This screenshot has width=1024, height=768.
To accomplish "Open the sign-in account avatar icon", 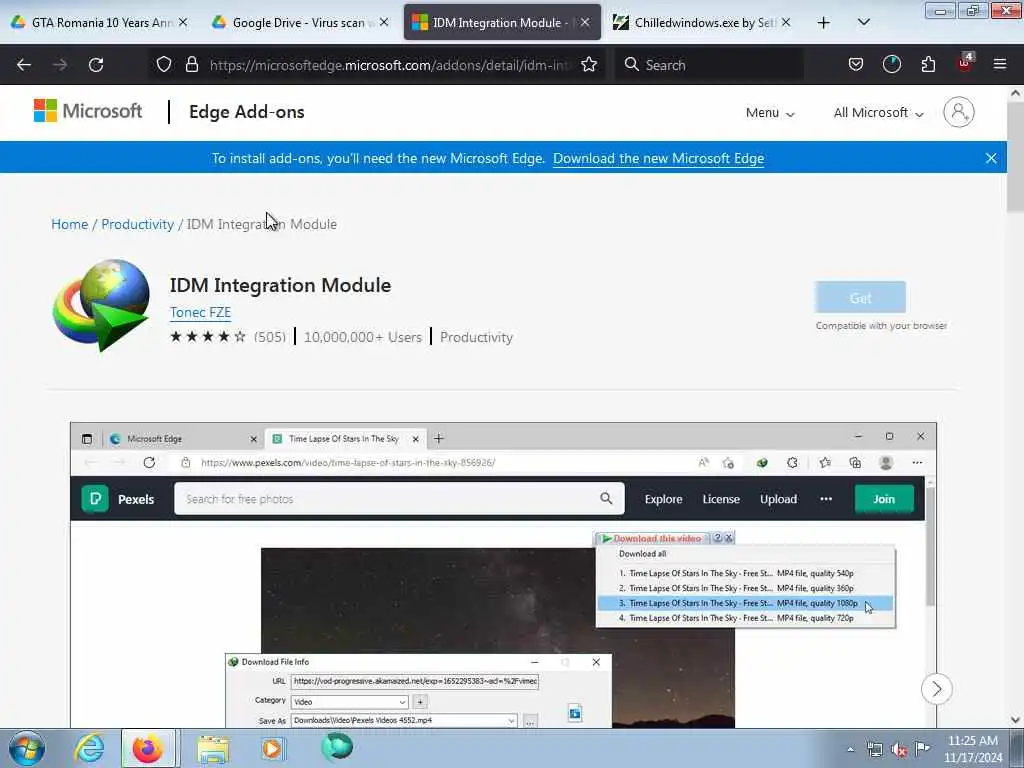I will click(x=959, y=112).
